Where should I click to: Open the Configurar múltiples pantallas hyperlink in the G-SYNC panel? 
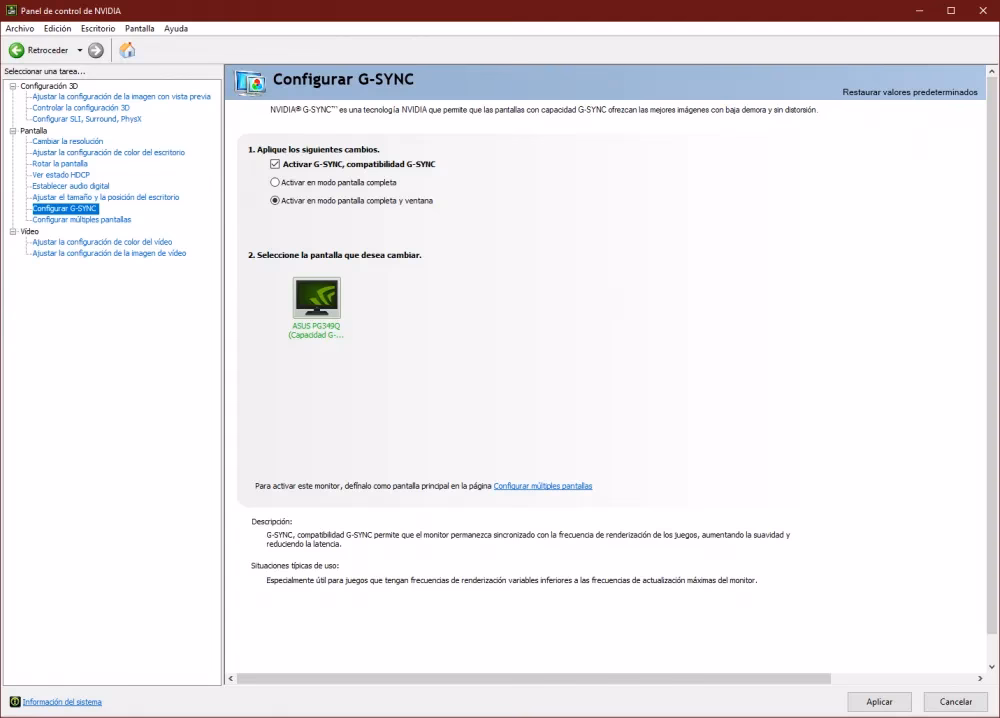point(543,486)
